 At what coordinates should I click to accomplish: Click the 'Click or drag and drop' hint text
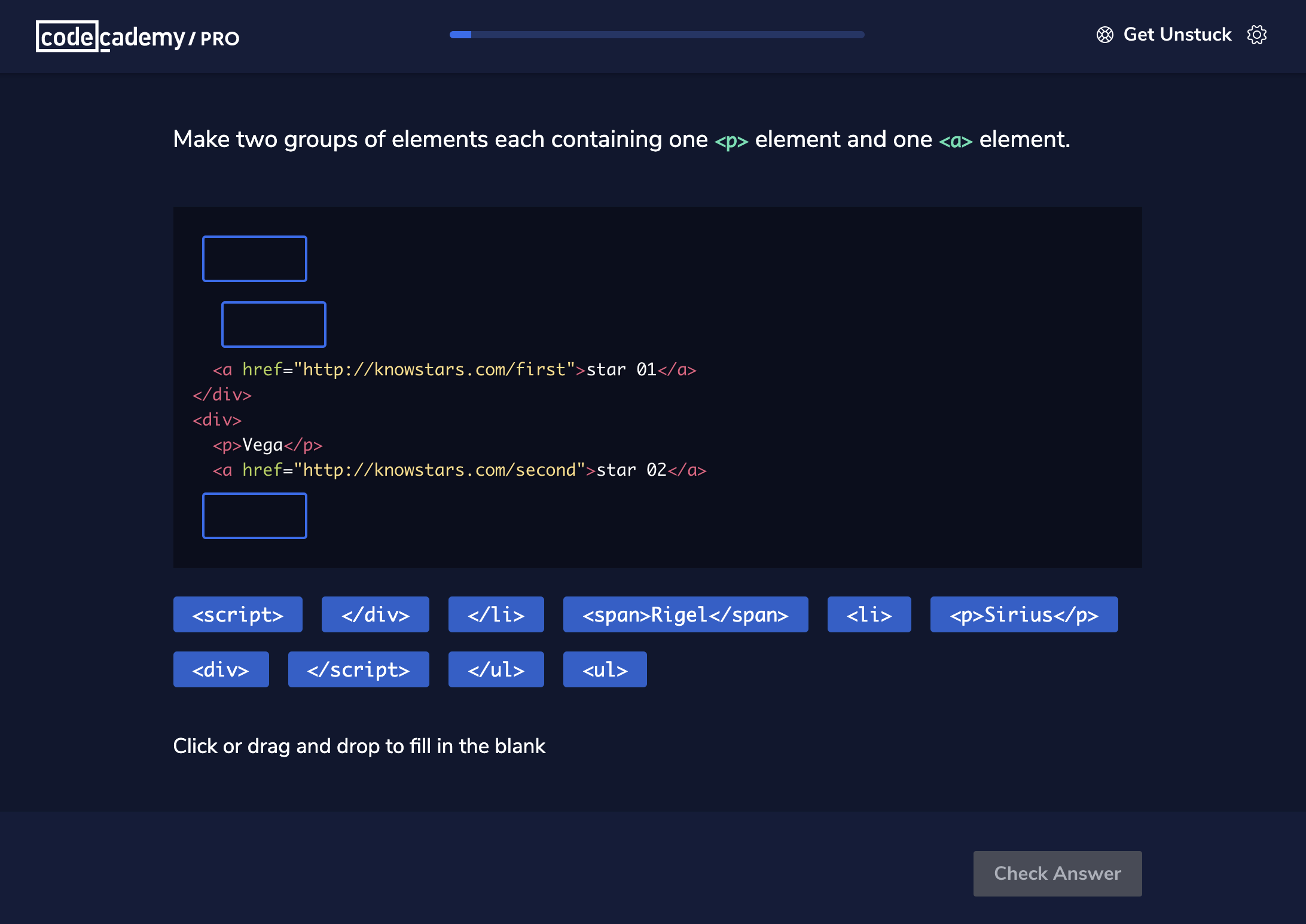point(359,746)
